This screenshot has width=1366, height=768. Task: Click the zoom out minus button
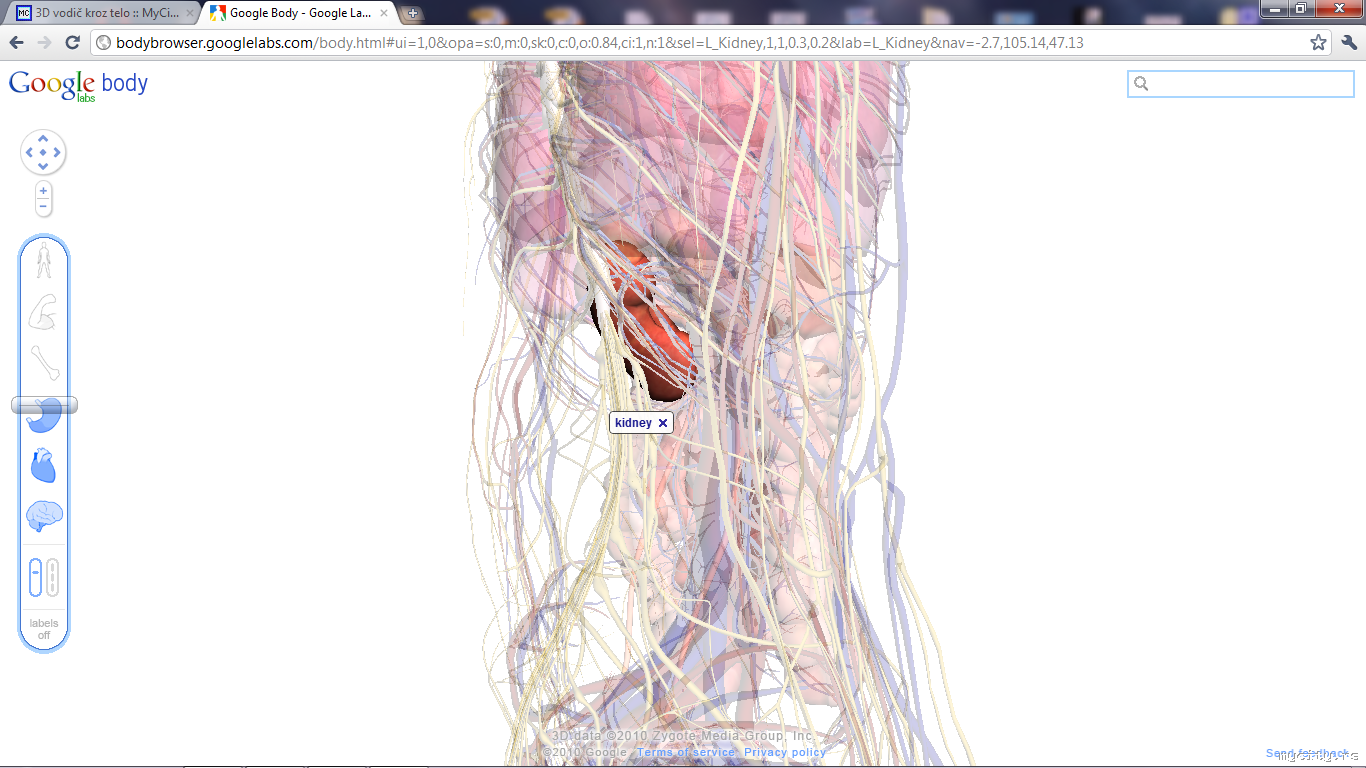click(x=43, y=206)
